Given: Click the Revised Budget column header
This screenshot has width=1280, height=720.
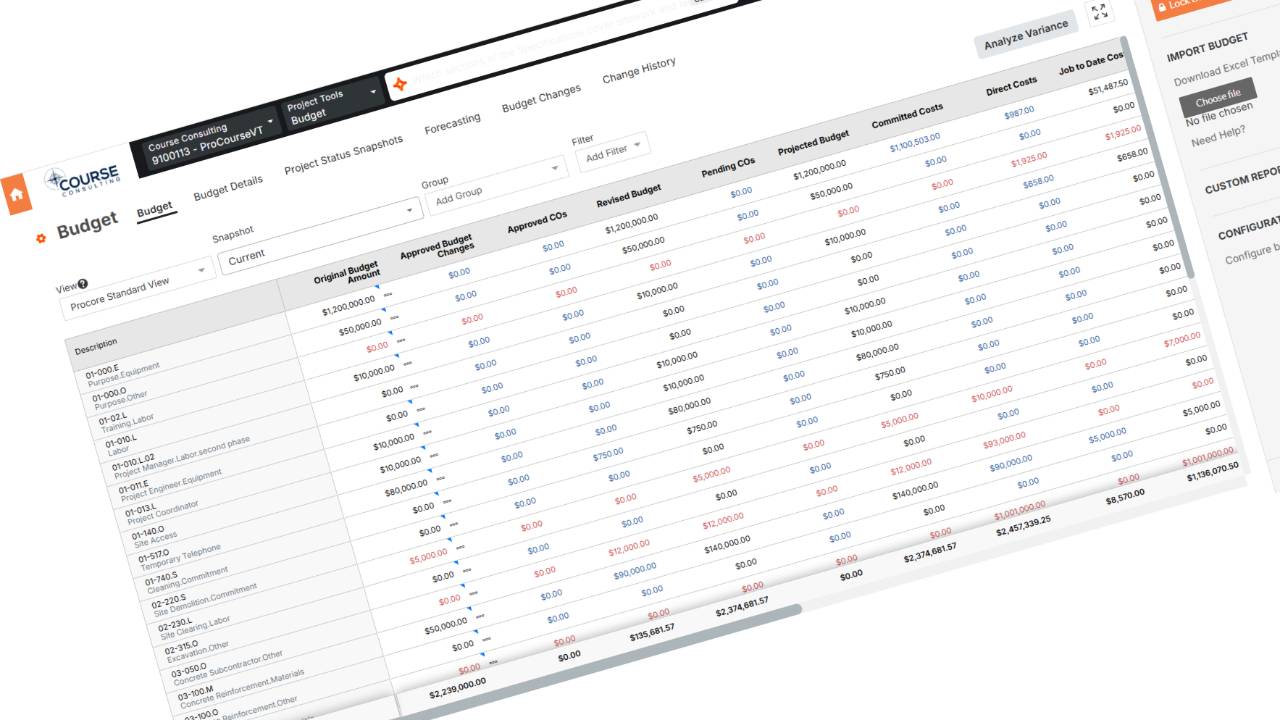Looking at the screenshot, I should point(628,196).
